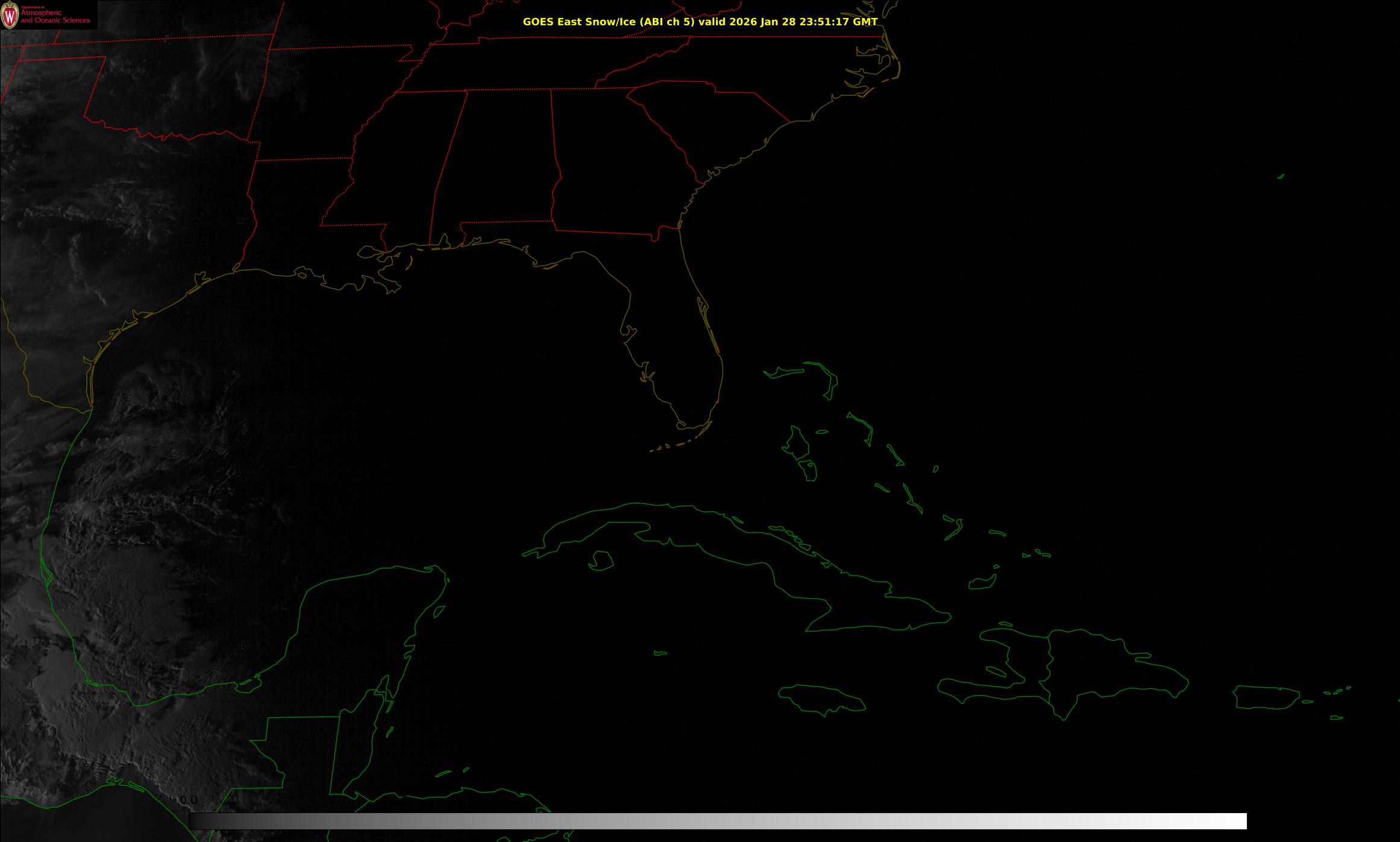Click inside the Puerto Rico outline
Viewport: 1400px width, 842px height.
point(1266,697)
